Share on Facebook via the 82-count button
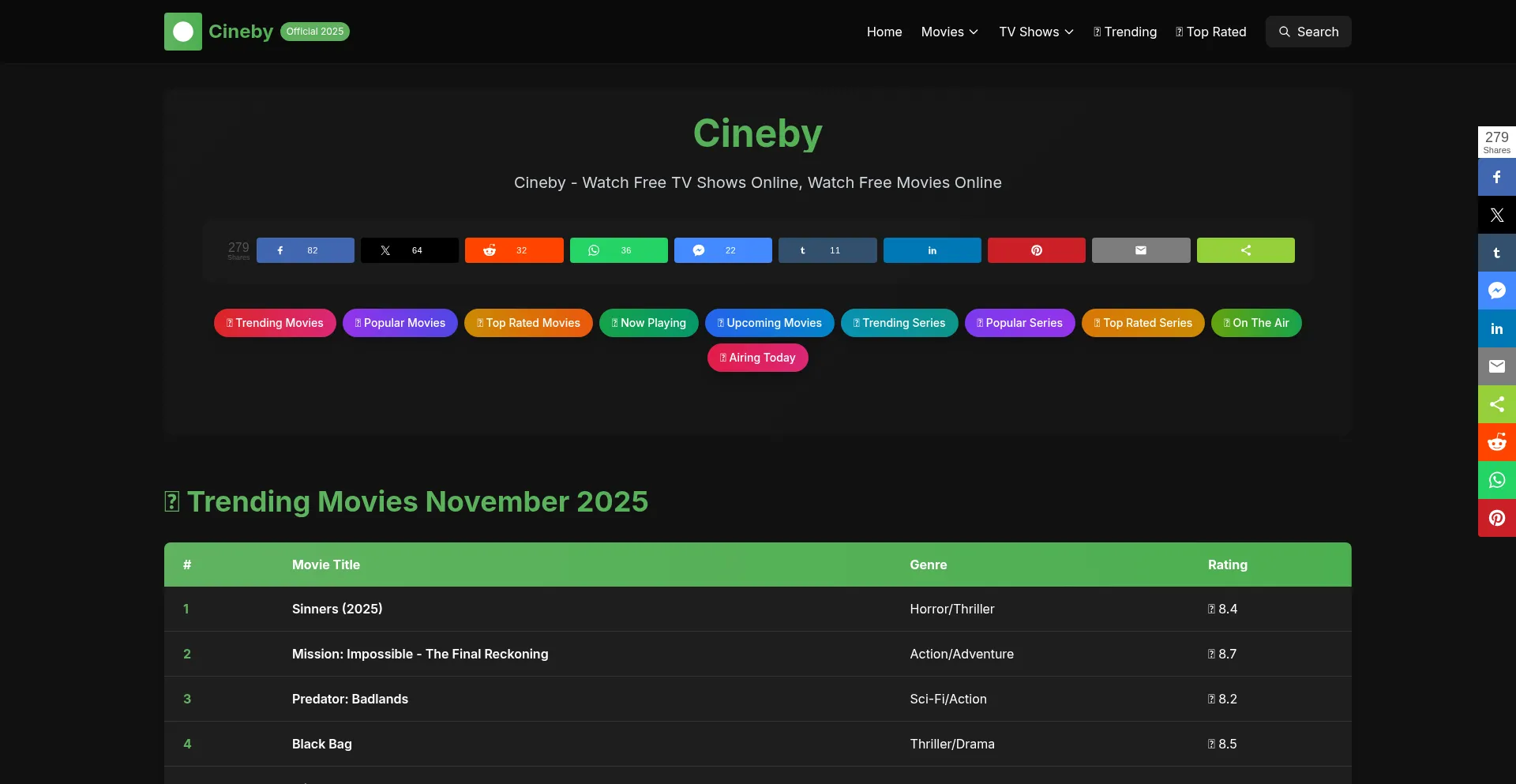Image resolution: width=1516 pixels, height=784 pixels. (306, 250)
